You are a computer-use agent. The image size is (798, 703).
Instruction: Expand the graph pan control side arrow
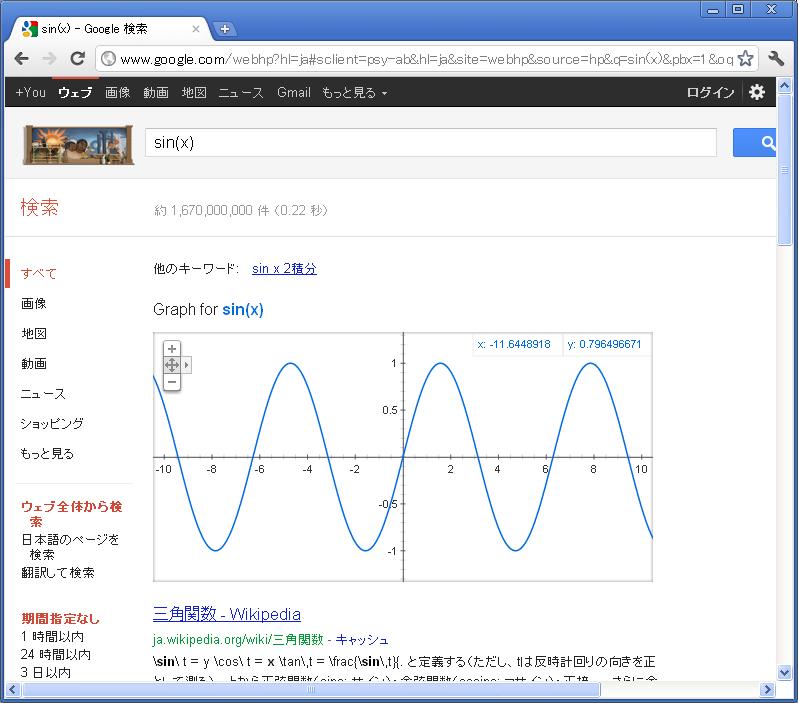(187, 365)
